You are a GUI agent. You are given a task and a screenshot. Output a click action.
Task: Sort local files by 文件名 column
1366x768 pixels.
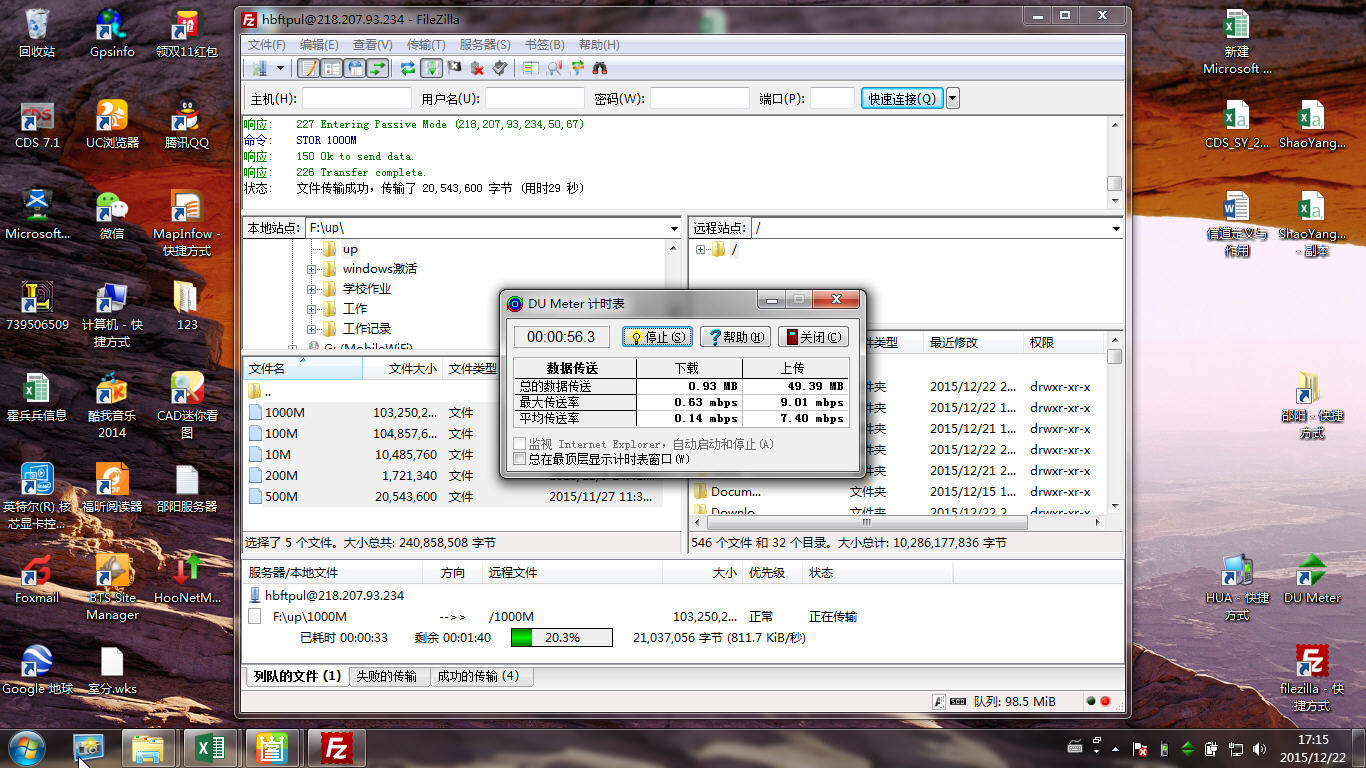(x=303, y=369)
